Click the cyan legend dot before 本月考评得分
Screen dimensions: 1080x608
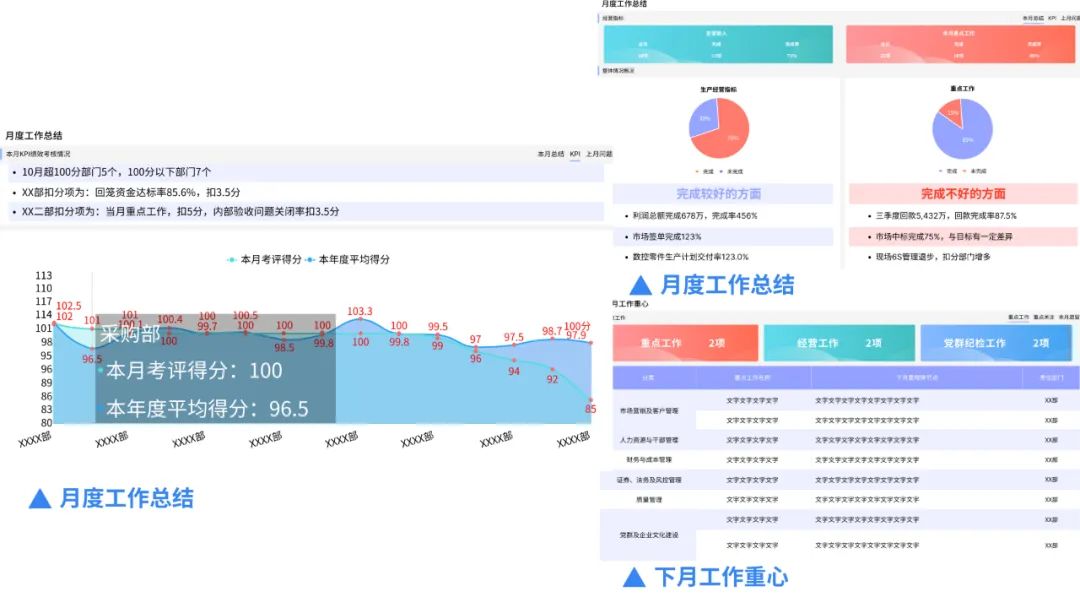pyautogui.click(x=231, y=259)
